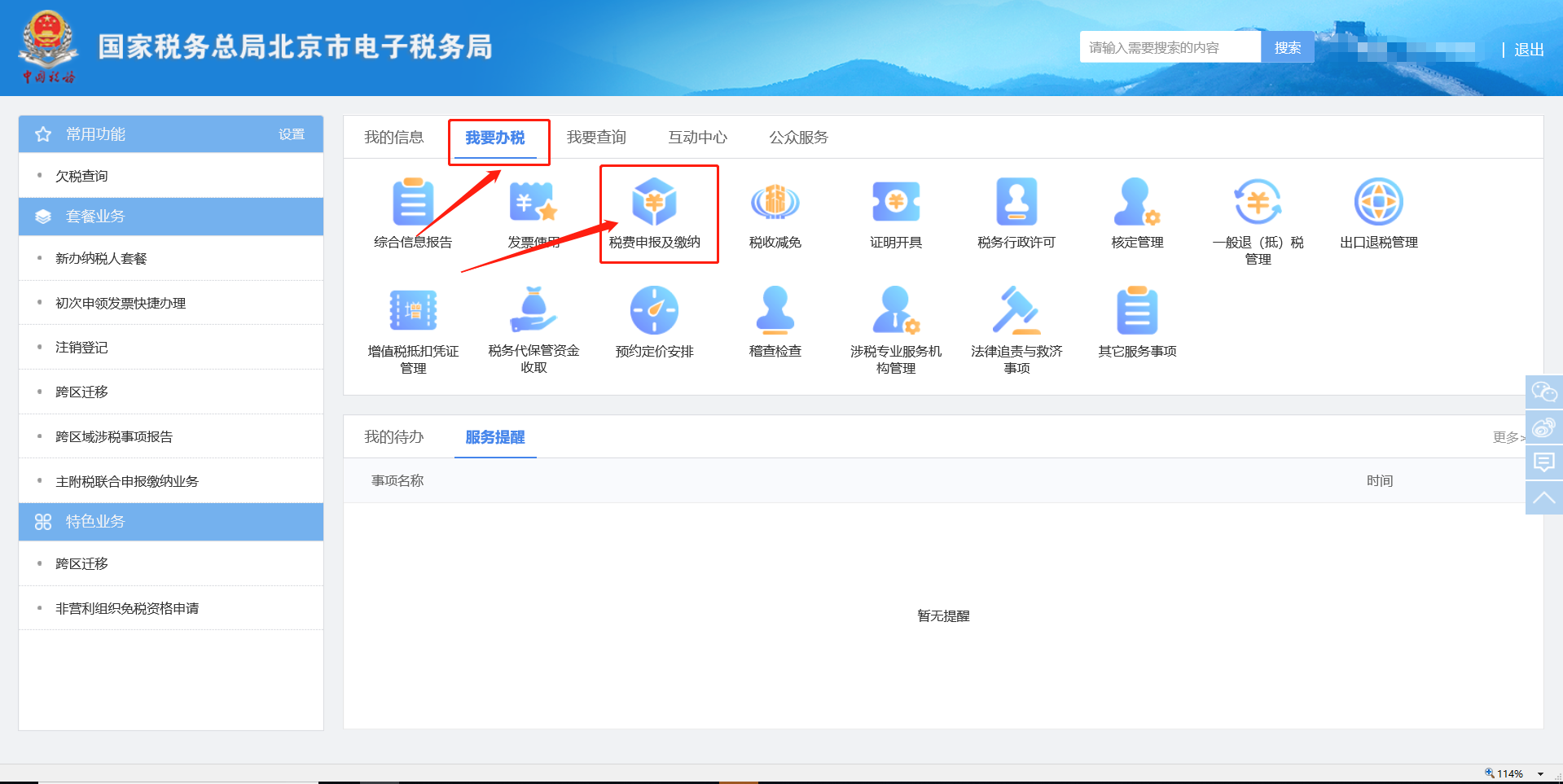Click the 事项名称 column header
This screenshot has height=784, width=1563.
[x=397, y=480]
